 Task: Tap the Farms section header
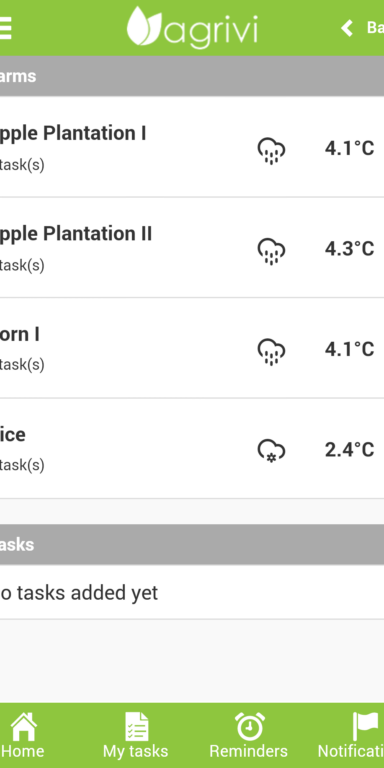[192, 76]
